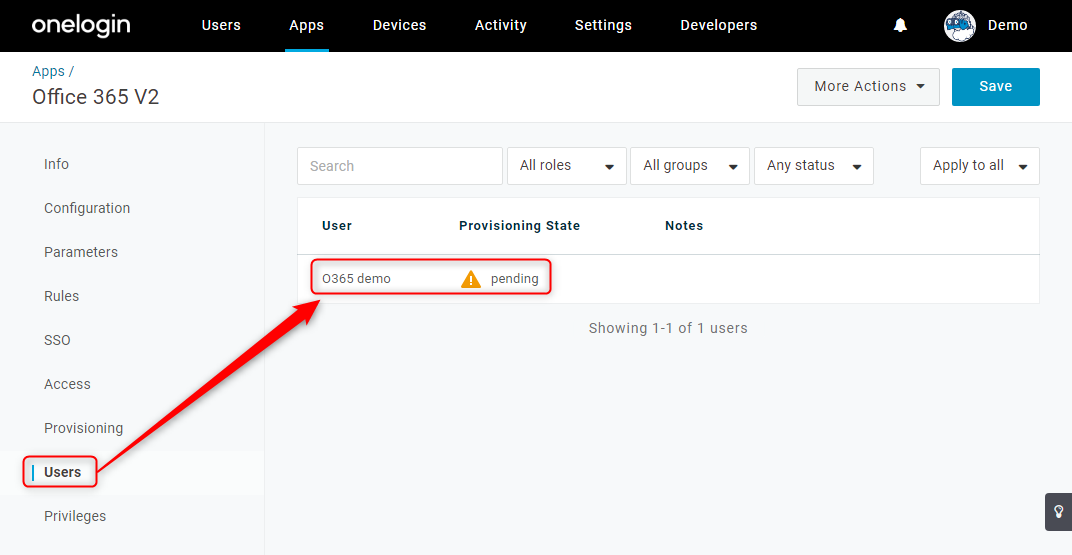Screen dimensions: 1072x555
Task: Click the Save button
Action: pyautogui.click(x=995, y=87)
